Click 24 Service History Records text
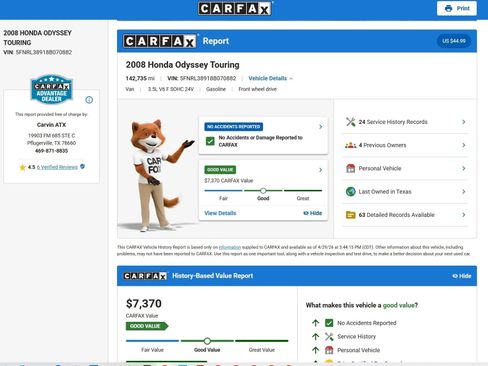488x366 pixels. (393, 122)
